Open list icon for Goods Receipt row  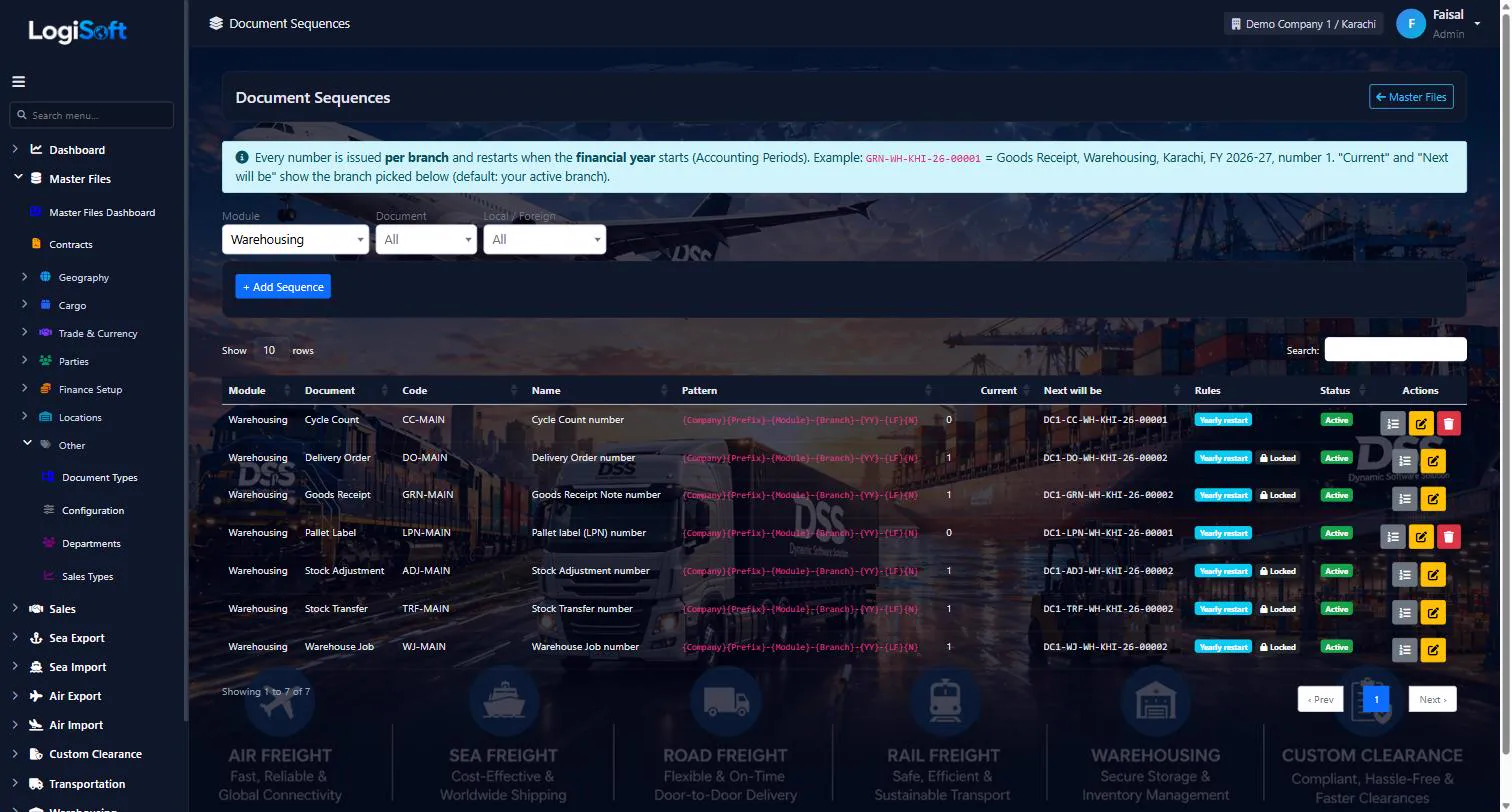(1405, 499)
